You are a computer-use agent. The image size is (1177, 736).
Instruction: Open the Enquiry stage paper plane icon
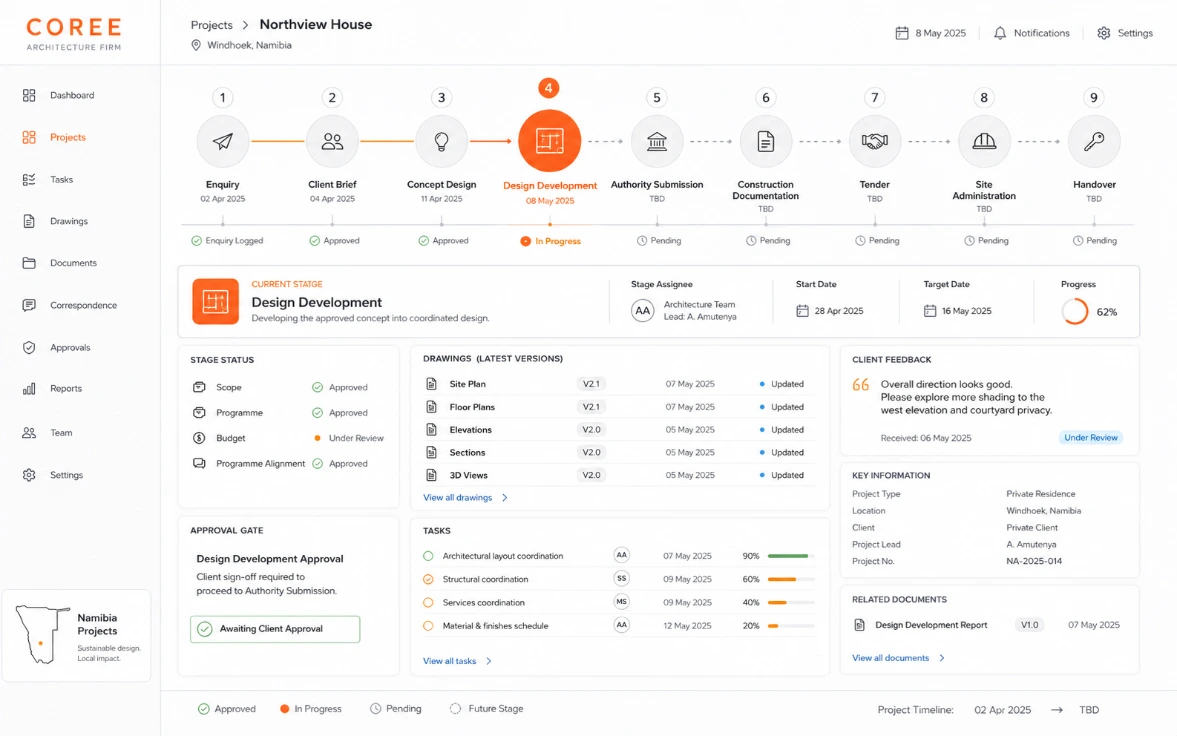click(223, 141)
